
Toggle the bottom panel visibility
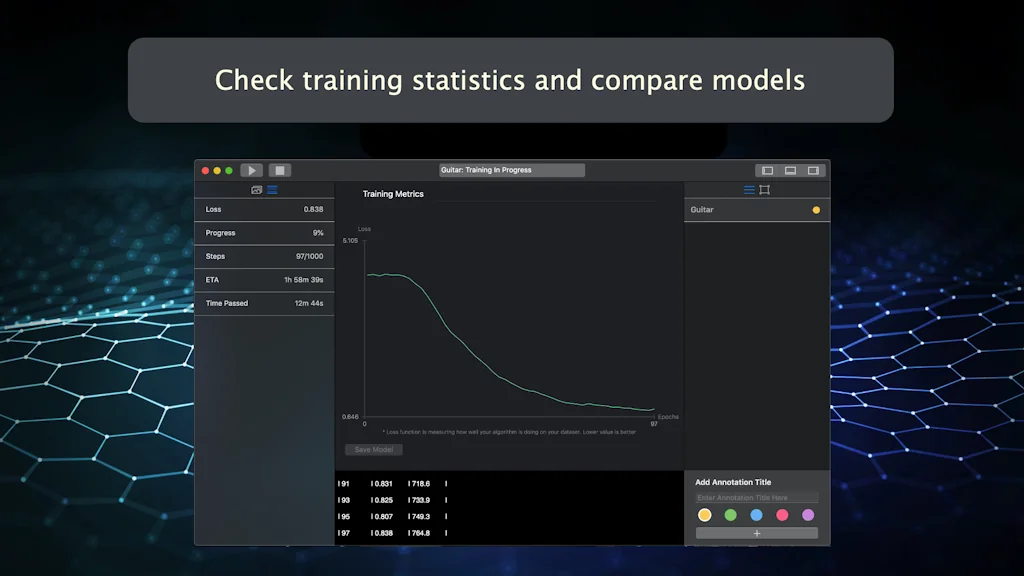[x=790, y=170]
